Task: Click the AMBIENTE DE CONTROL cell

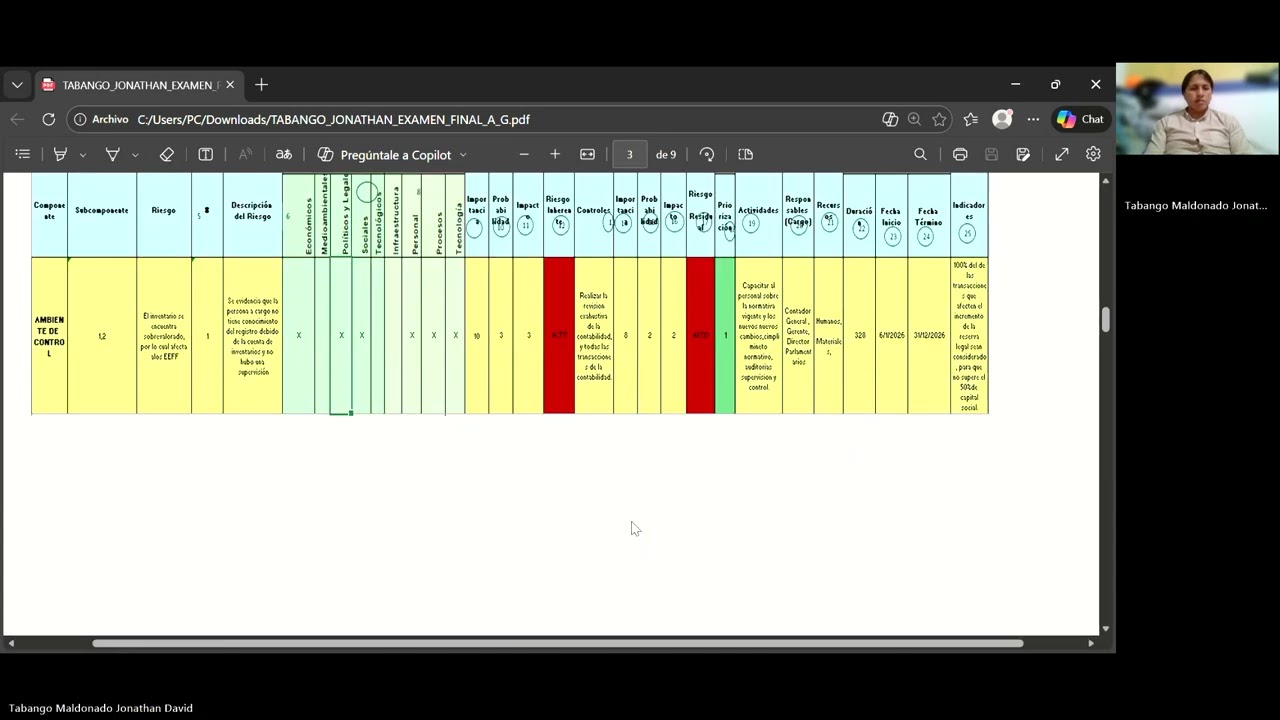Action: pyautogui.click(x=49, y=336)
